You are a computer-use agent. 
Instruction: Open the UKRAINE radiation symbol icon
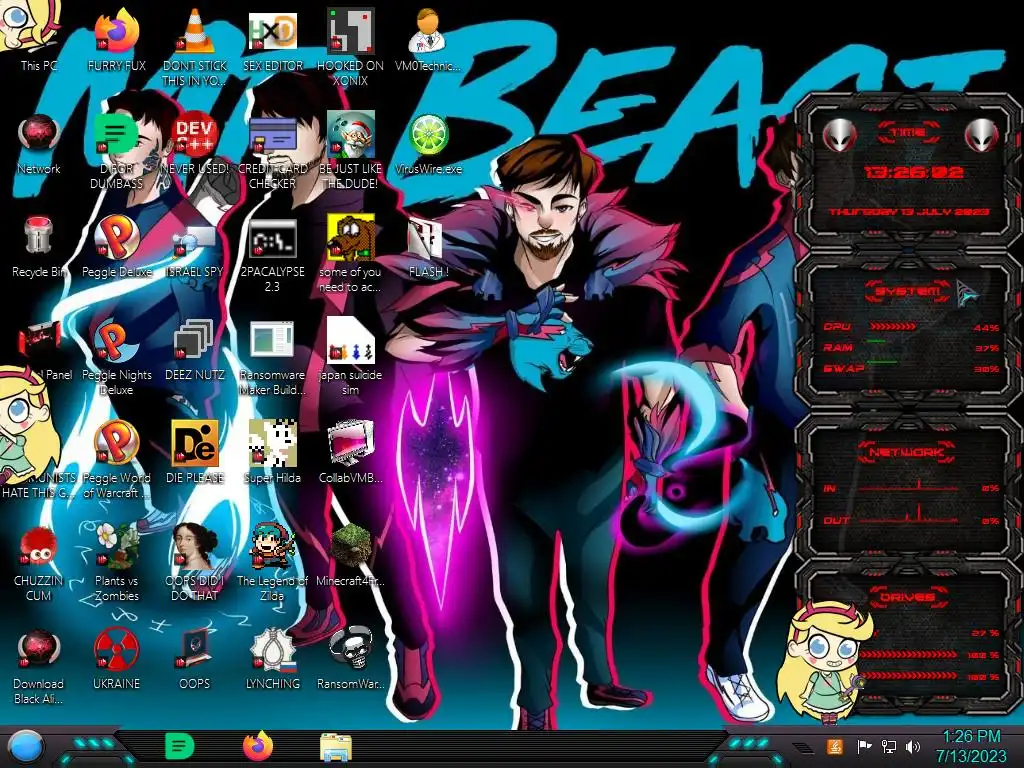(116, 660)
